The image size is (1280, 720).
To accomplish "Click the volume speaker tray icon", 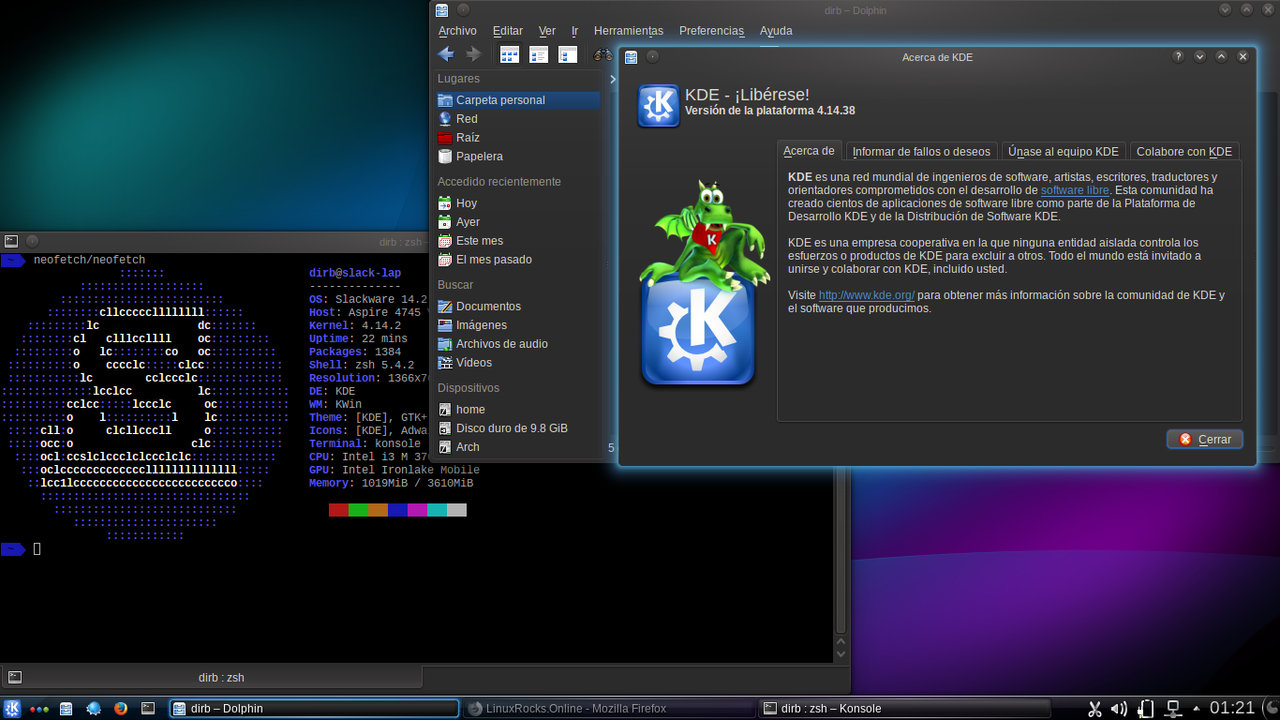I will click(x=1119, y=708).
